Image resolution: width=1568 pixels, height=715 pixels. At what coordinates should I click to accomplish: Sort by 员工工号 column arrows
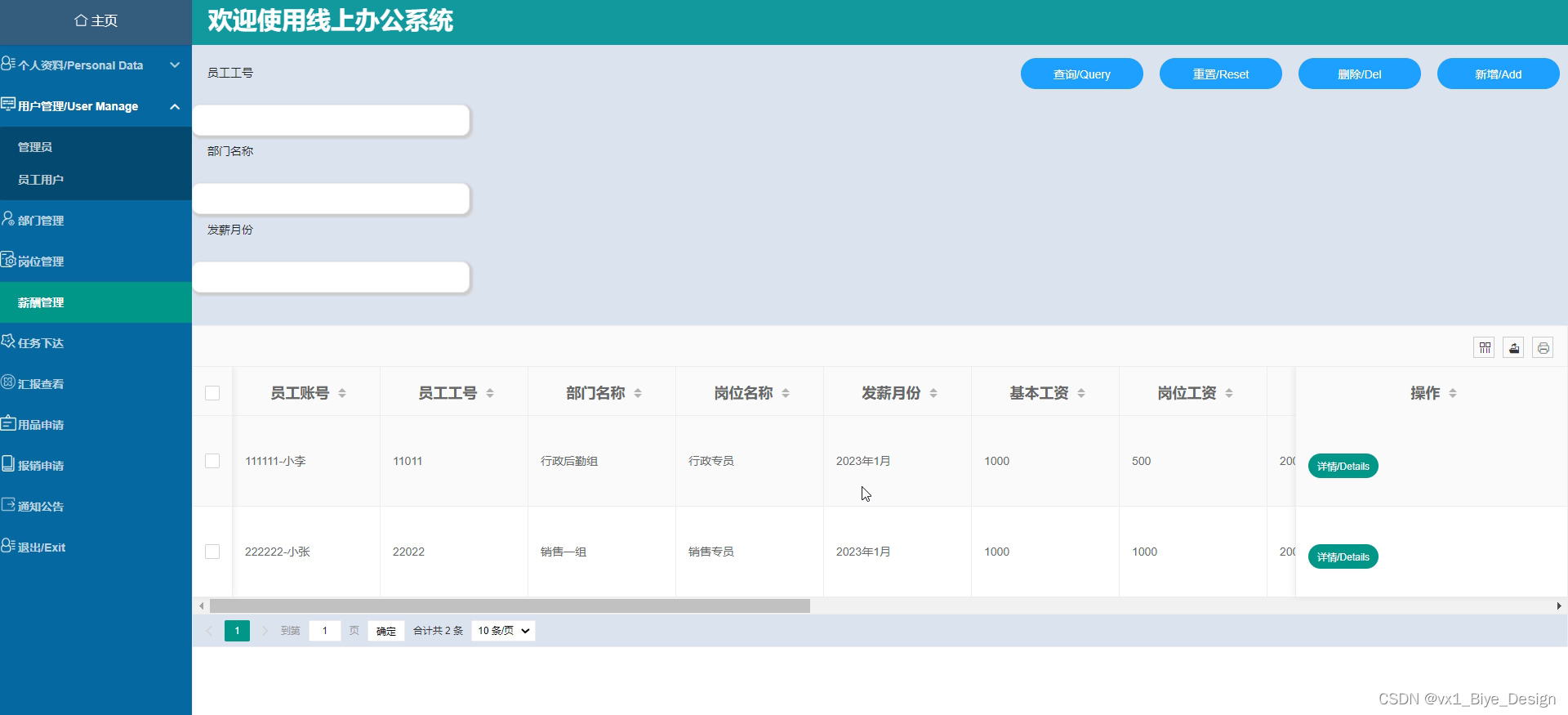click(x=490, y=393)
